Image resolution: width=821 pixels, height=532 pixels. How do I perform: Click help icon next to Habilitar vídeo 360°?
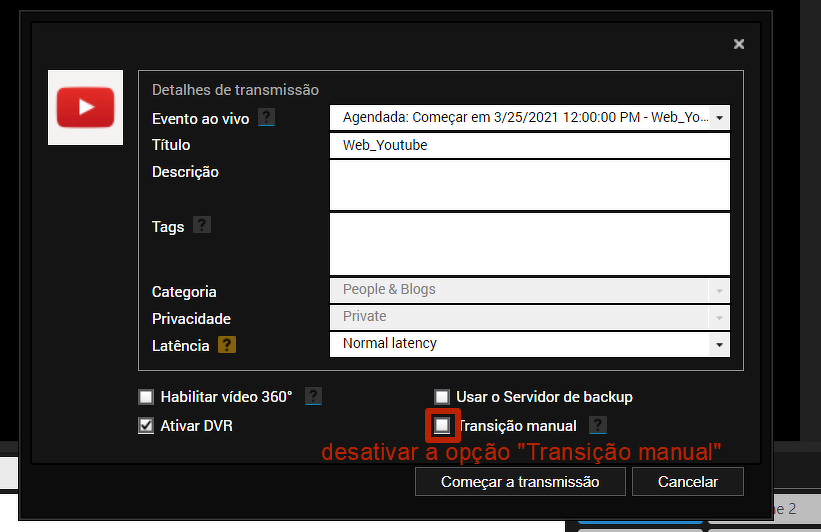313,396
